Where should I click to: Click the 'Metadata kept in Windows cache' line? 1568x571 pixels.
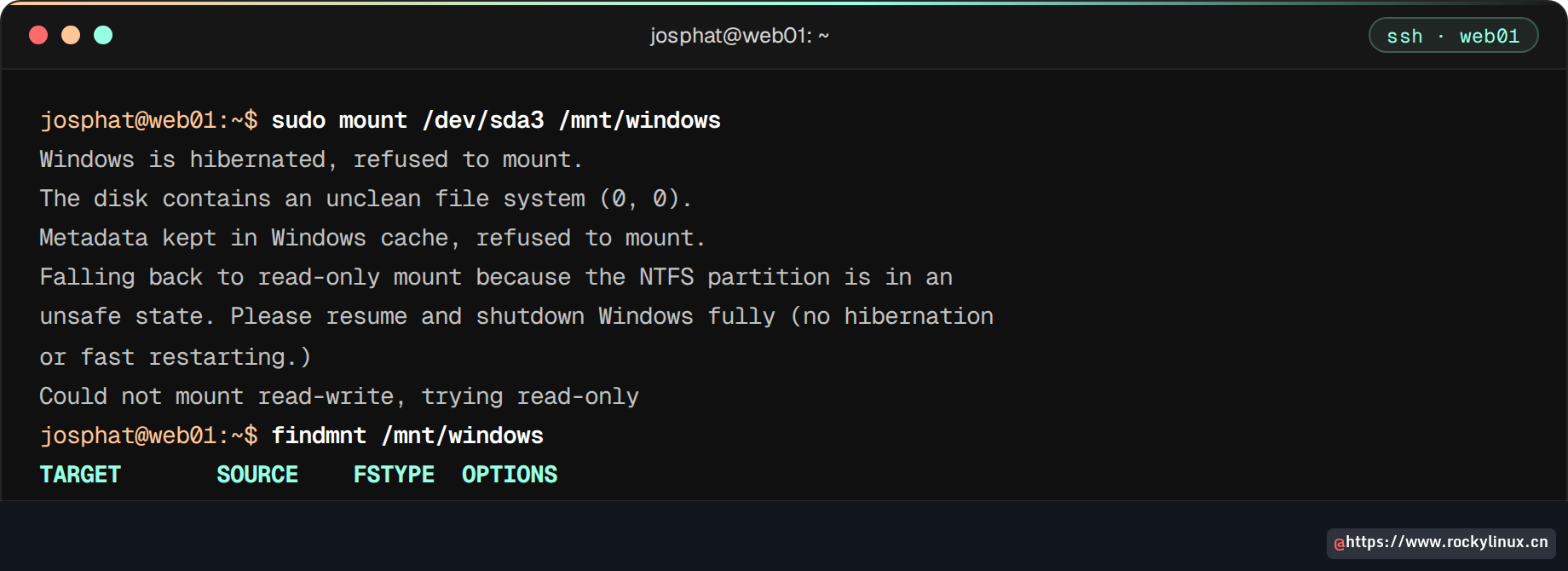(372, 238)
